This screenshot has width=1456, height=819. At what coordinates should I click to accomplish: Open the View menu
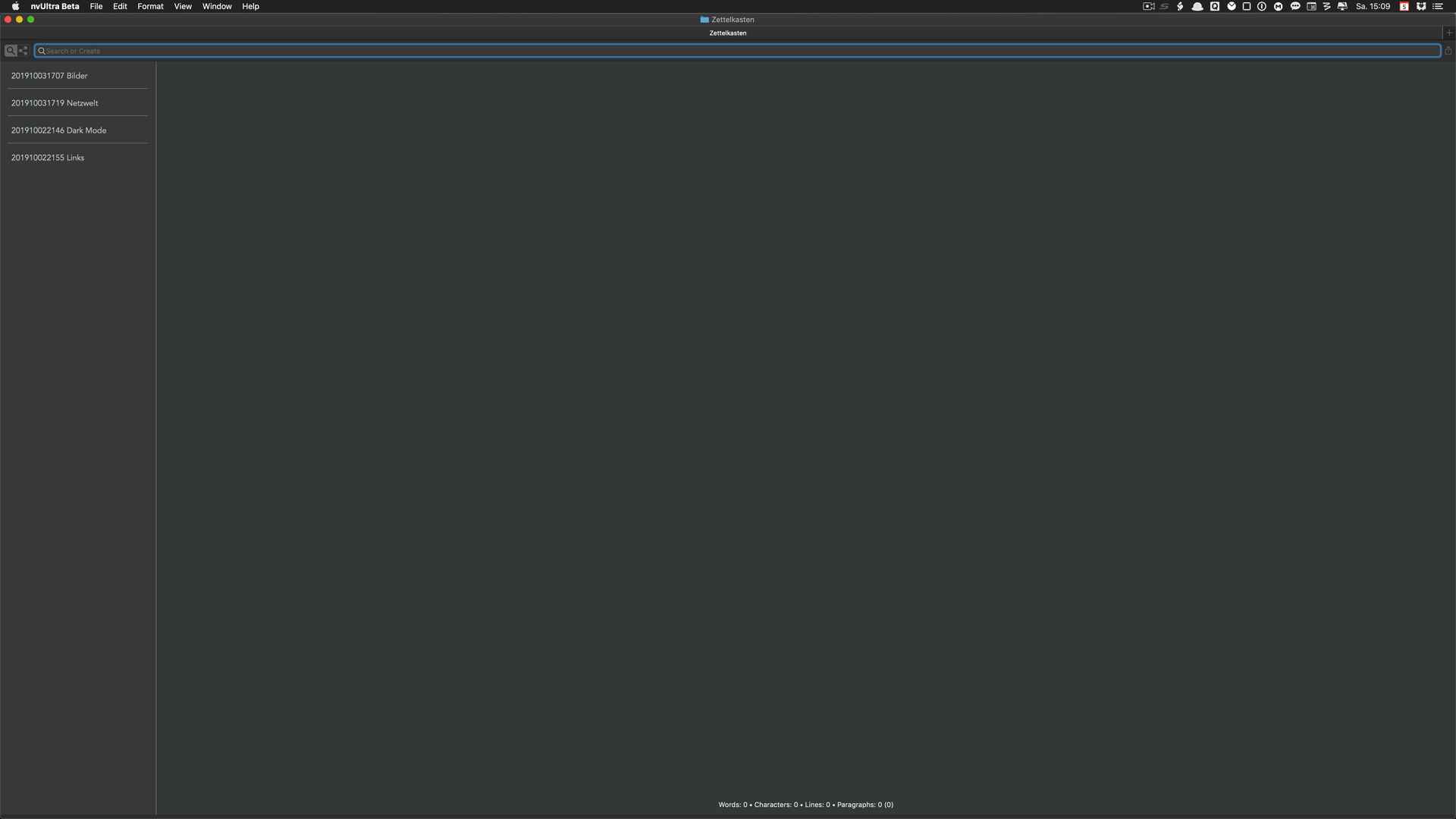tap(183, 6)
